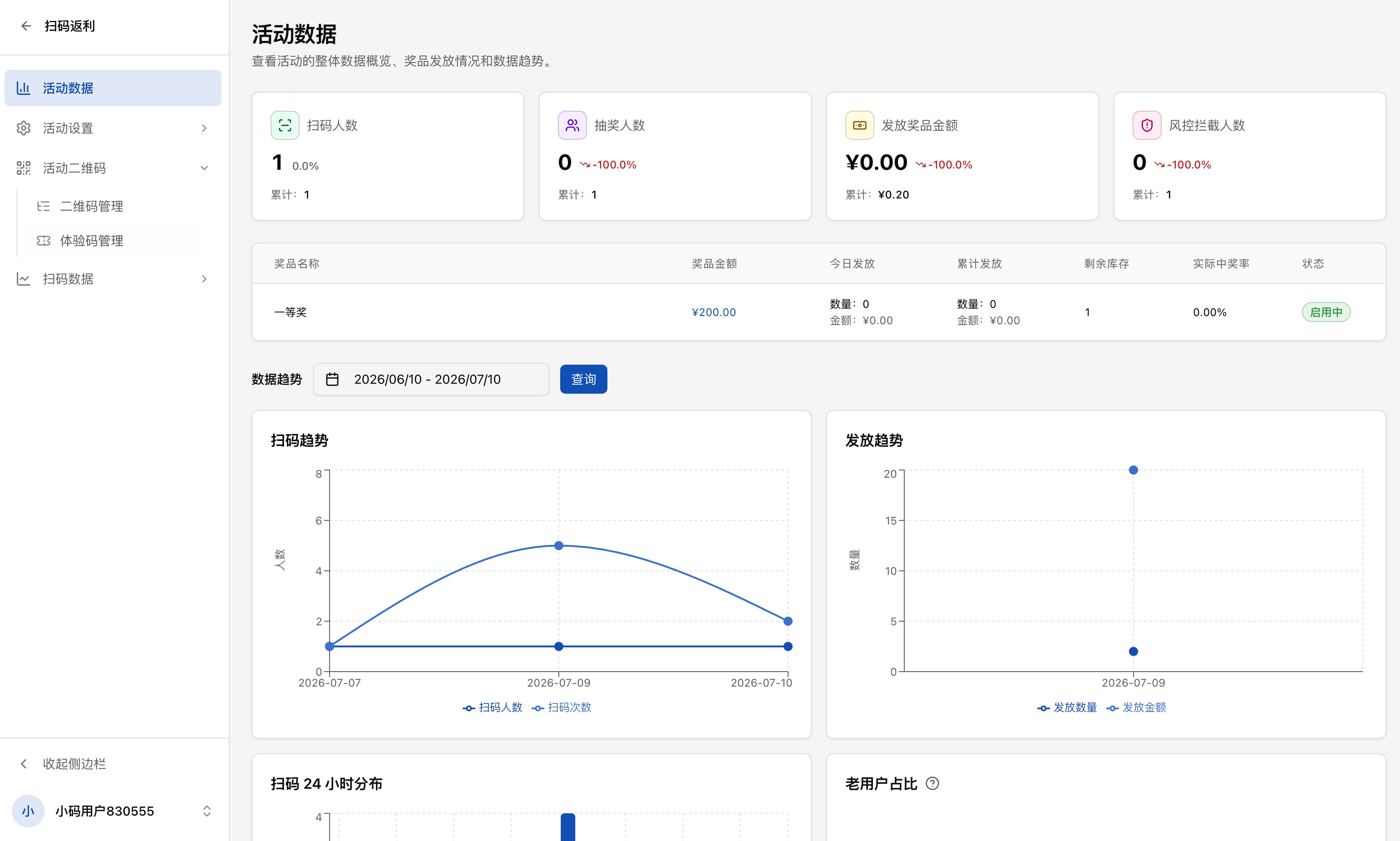Click the 0.00% actual win rate value
Viewport: 1400px width, 841px height.
point(1210,312)
